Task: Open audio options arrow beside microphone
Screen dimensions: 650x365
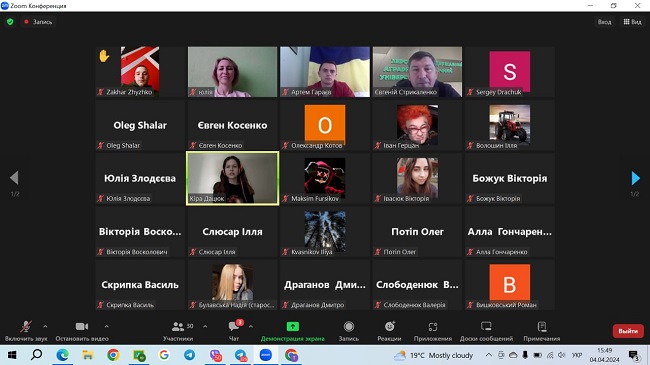Action: click(x=45, y=326)
